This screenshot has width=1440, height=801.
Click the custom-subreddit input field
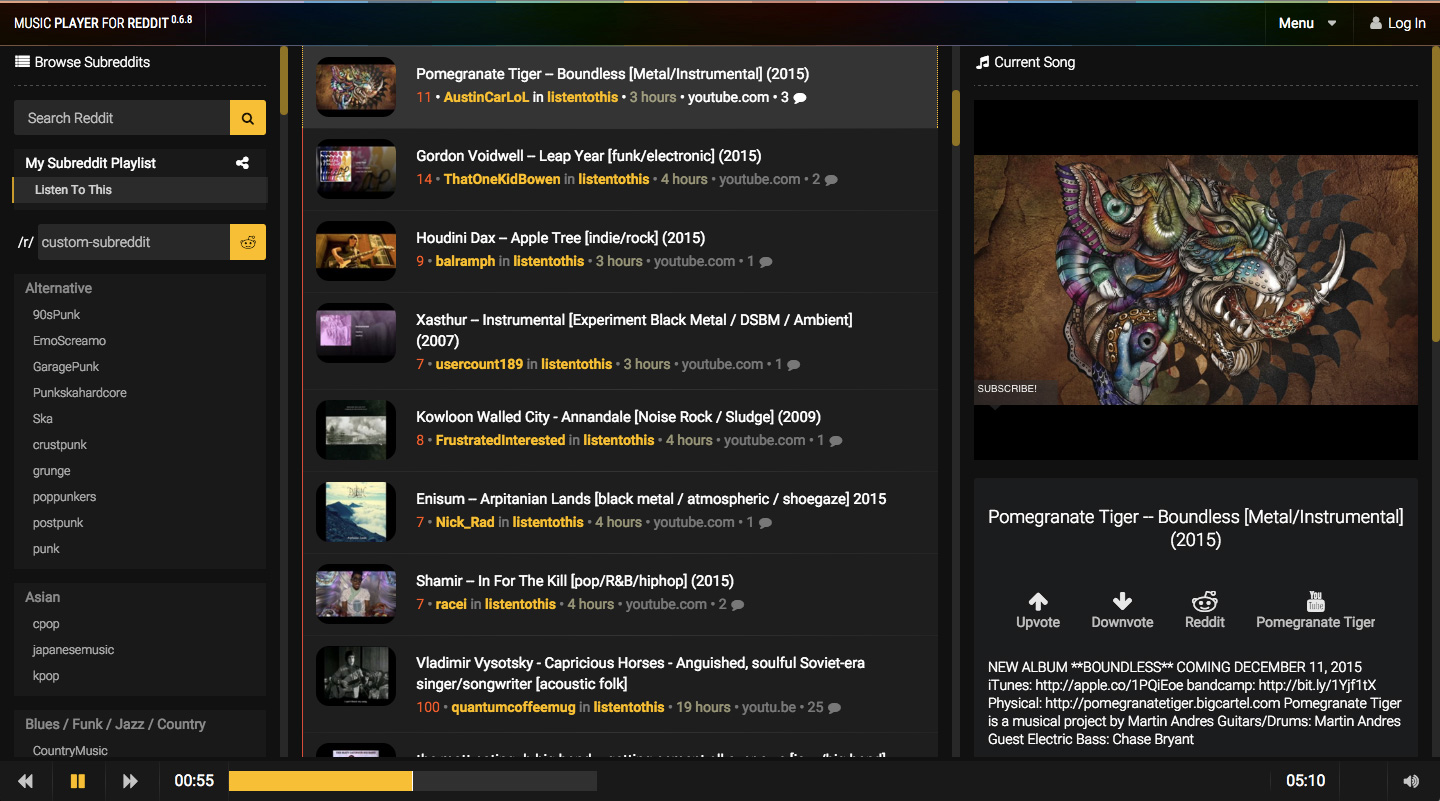134,242
